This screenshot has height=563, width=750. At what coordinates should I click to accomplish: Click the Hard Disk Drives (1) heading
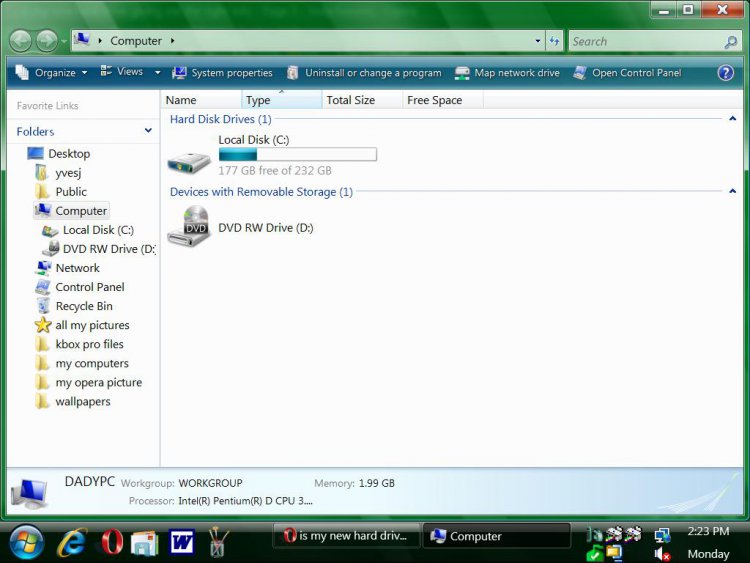(x=221, y=119)
